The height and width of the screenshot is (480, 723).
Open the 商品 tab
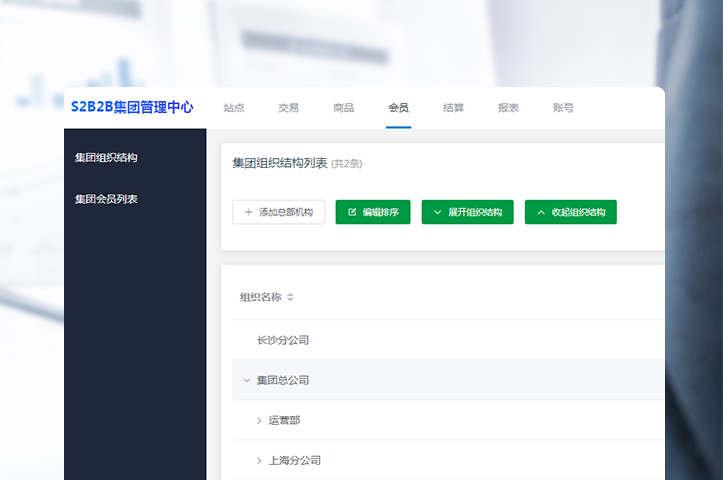point(344,108)
